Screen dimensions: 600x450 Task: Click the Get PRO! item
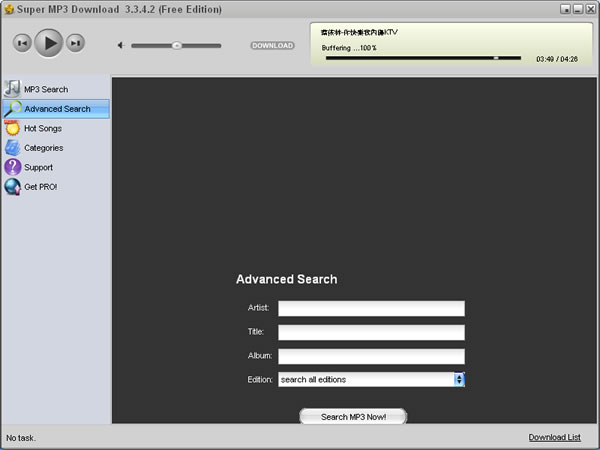pyautogui.click(x=56, y=187)
